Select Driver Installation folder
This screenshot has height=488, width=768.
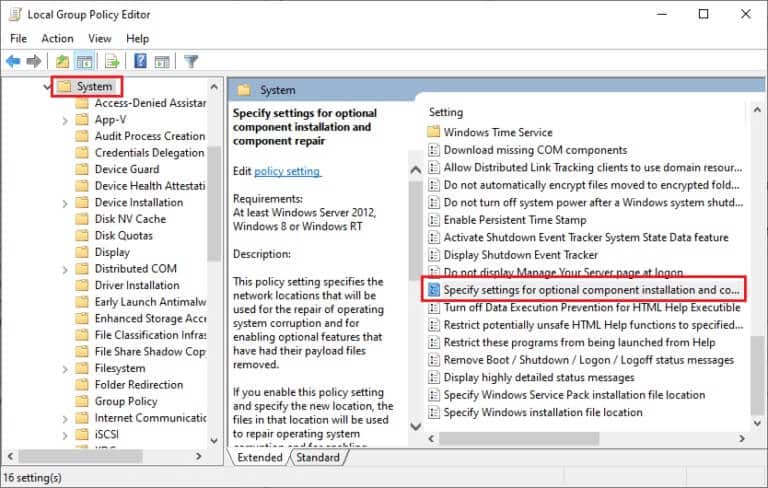coord(128,286)
